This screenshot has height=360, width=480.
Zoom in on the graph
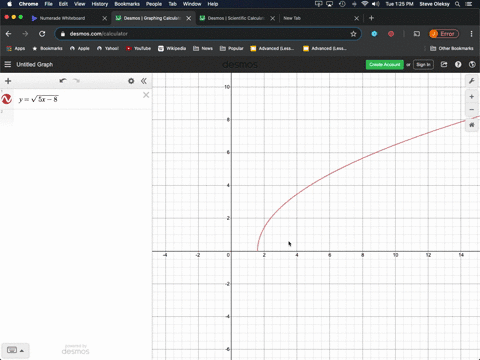coord(472,97)
